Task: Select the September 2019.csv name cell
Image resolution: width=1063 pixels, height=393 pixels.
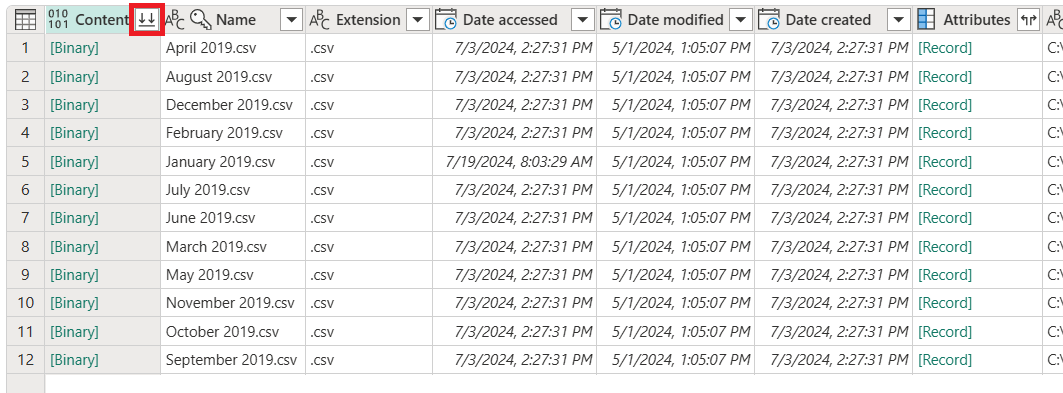Action: (x=233, y=360)
